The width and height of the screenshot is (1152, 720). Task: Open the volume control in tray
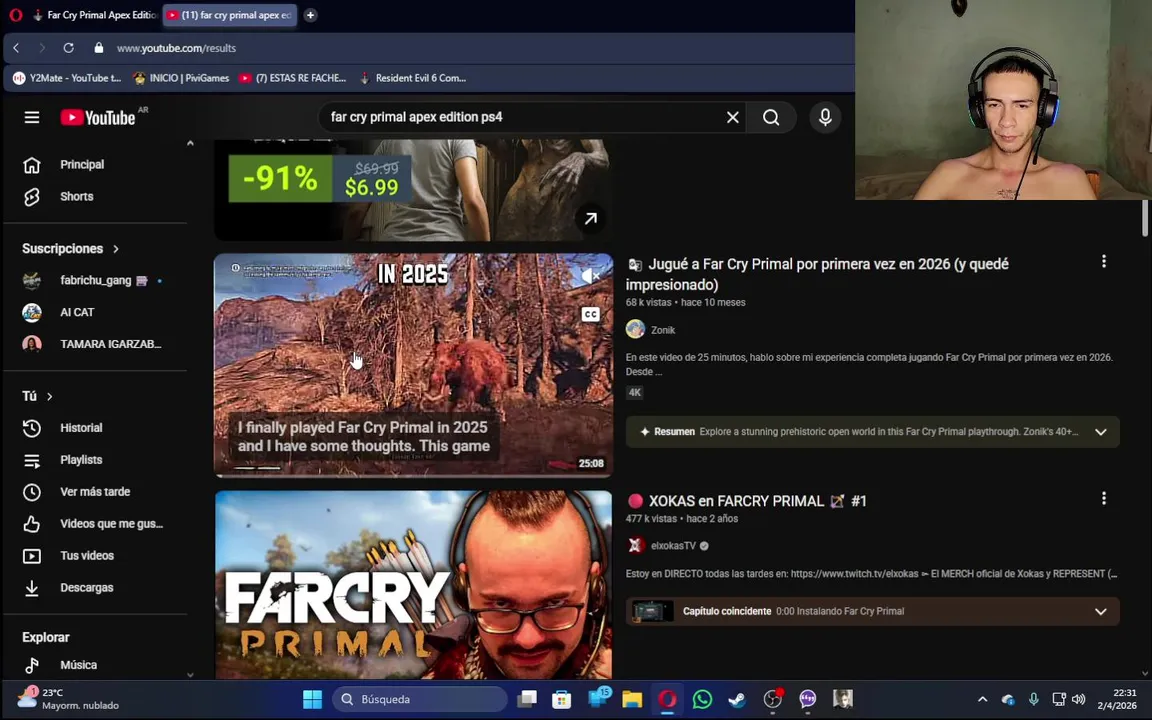click(1079, 699)
